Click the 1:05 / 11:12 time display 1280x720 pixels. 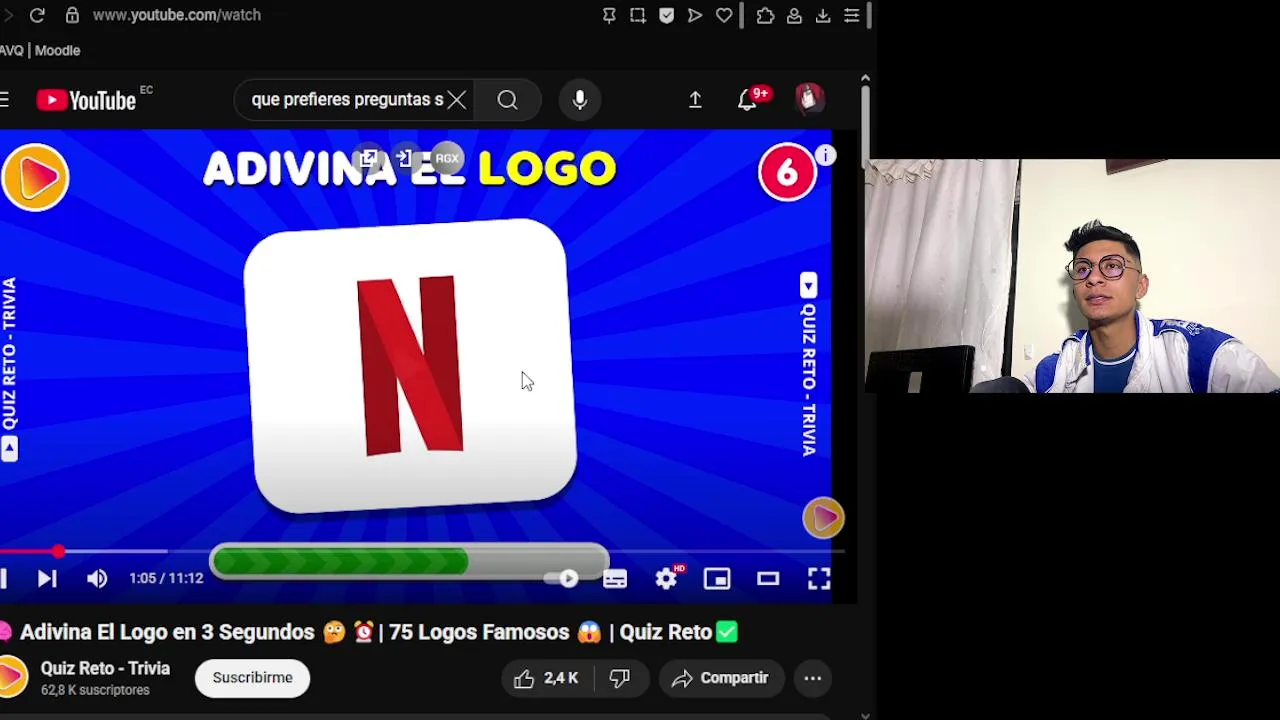(166, 578)
